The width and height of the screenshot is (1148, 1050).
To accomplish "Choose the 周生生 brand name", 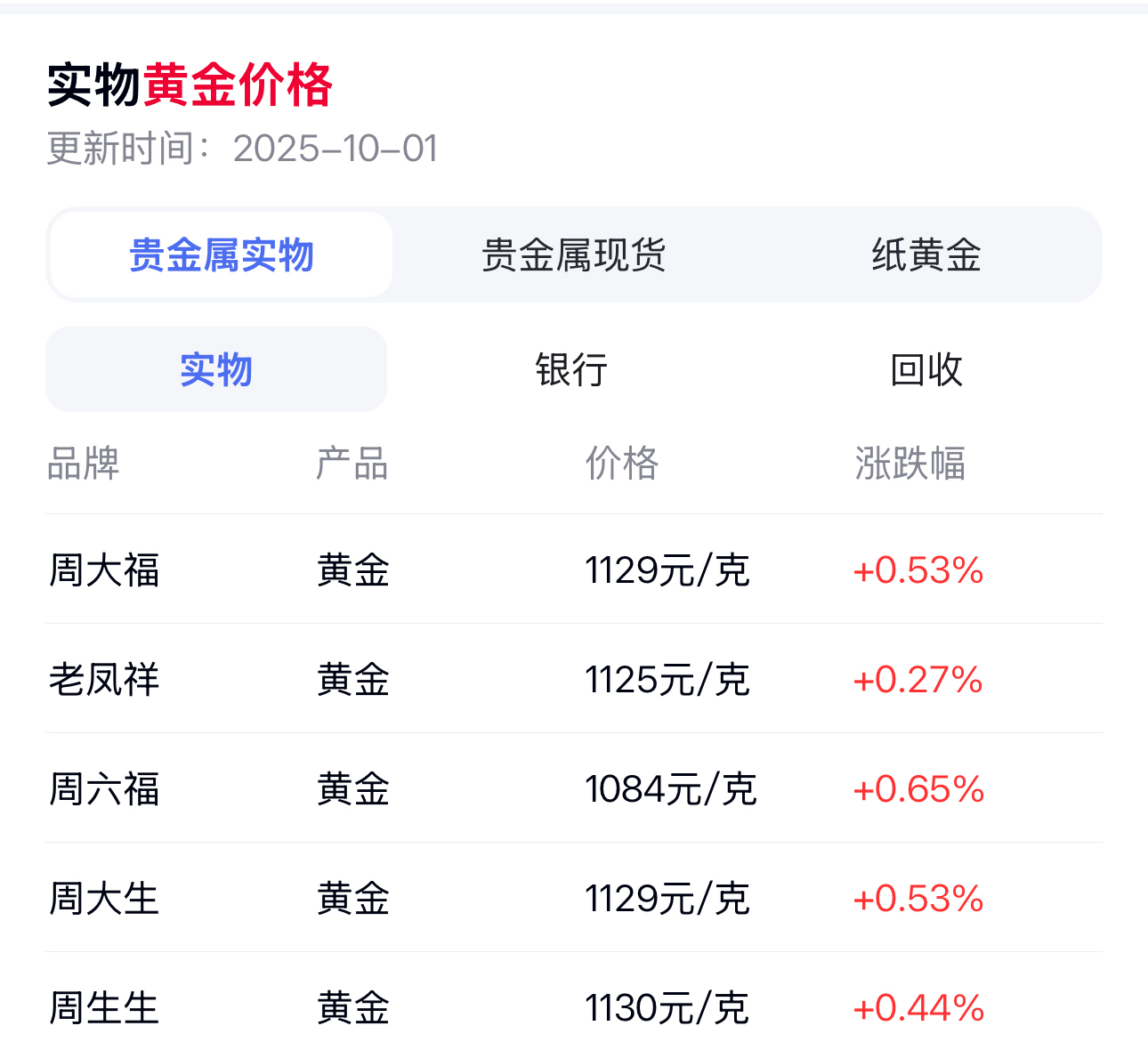I will tap(104, 1008).
